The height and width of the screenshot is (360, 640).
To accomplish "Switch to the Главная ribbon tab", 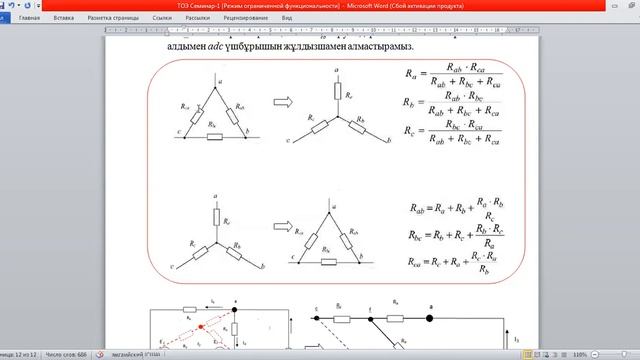I will [29, 18].
